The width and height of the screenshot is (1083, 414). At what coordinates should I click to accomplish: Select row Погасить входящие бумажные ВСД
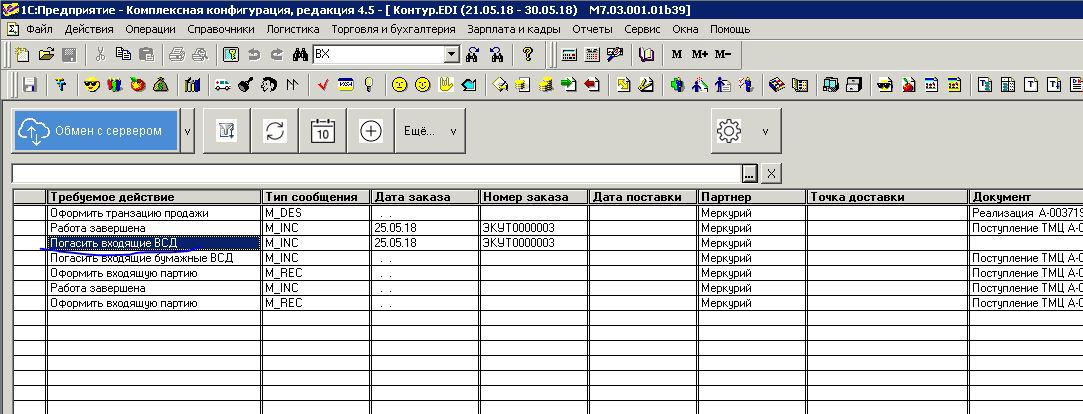point(154,258)
